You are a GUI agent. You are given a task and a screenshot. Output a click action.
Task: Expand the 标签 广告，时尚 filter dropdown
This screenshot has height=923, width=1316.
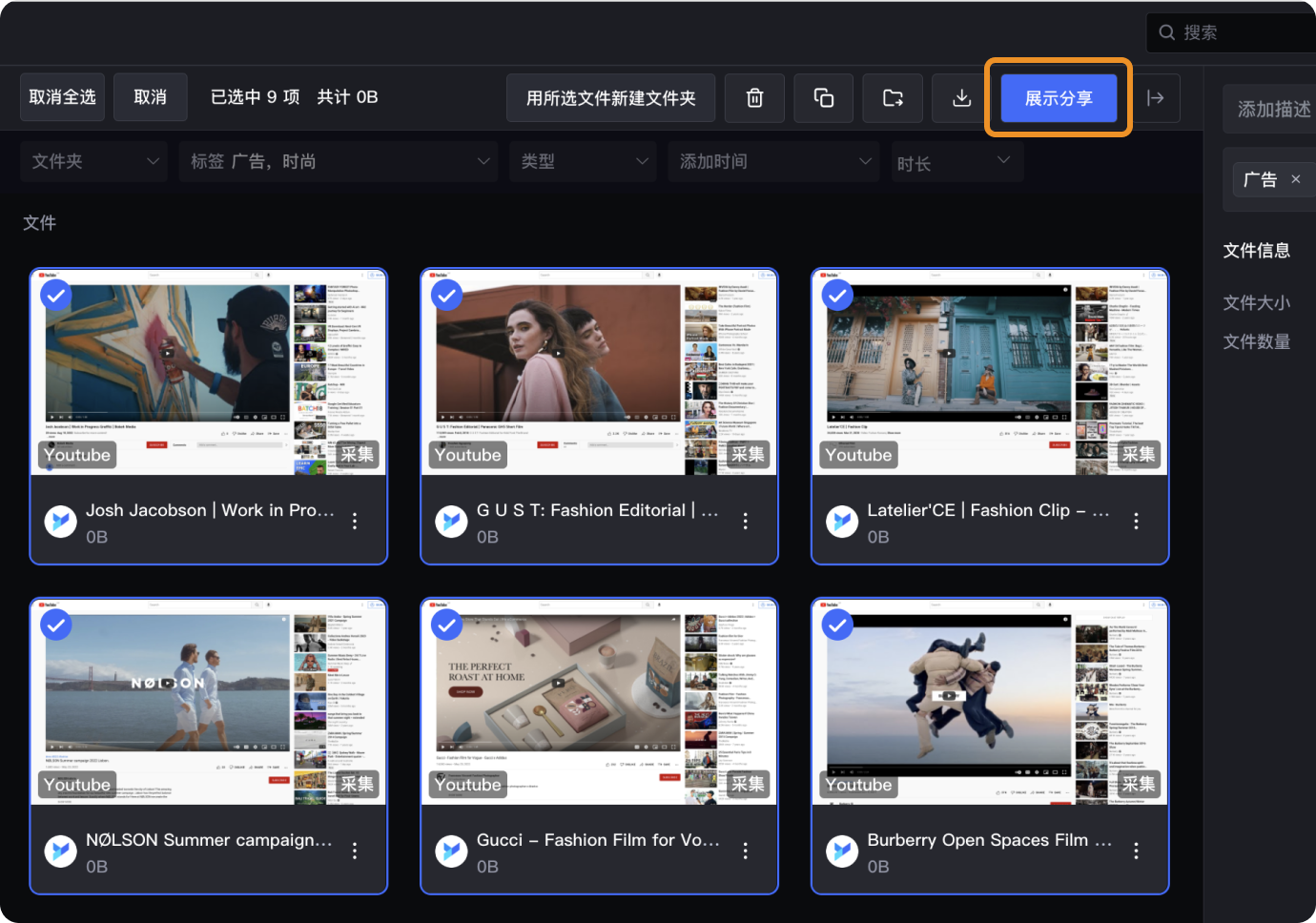(x=339, y=162)
